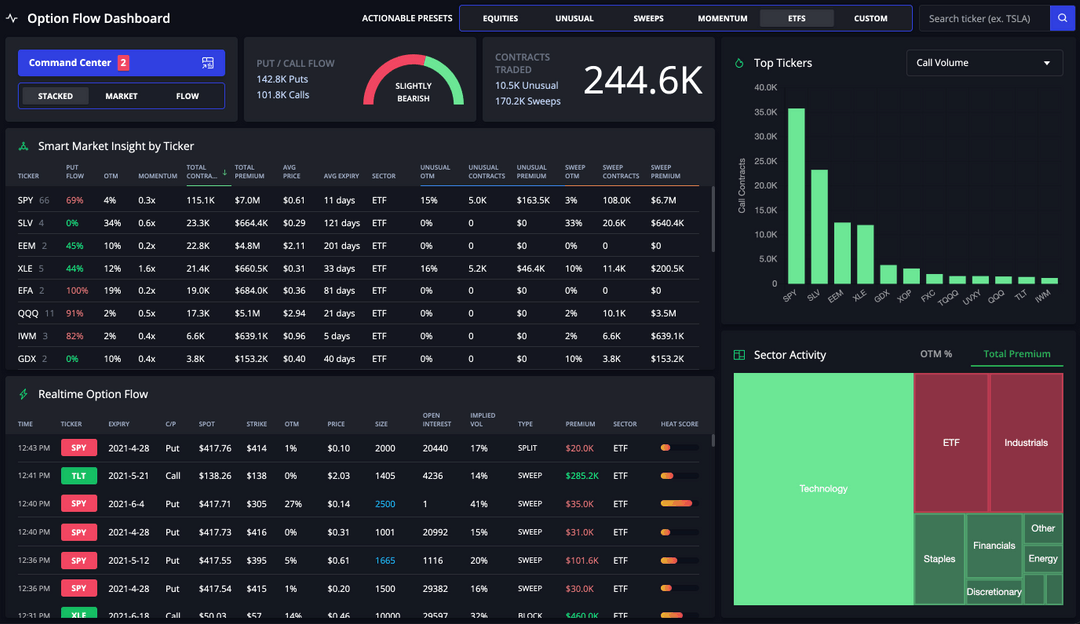The width and height of the screenshot is (1080, 624).
Task: Click the Technology block in the sector treemap
Action: click(x=823, y=489)
